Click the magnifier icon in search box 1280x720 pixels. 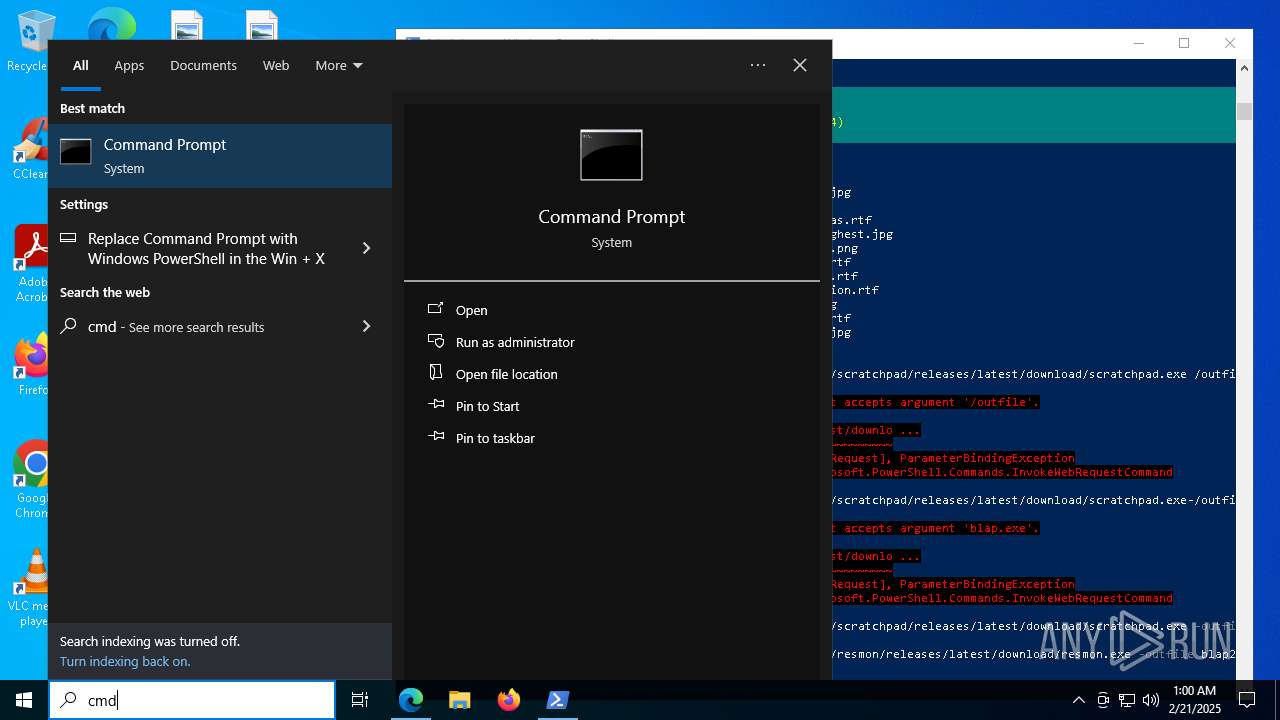coord(68,700)
